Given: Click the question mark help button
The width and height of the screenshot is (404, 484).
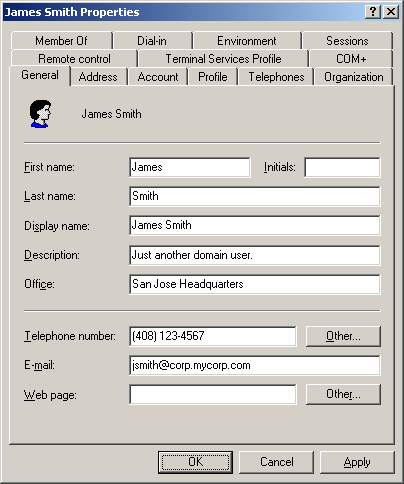Looking at the screenshot, I should click(x=373, y=12).
